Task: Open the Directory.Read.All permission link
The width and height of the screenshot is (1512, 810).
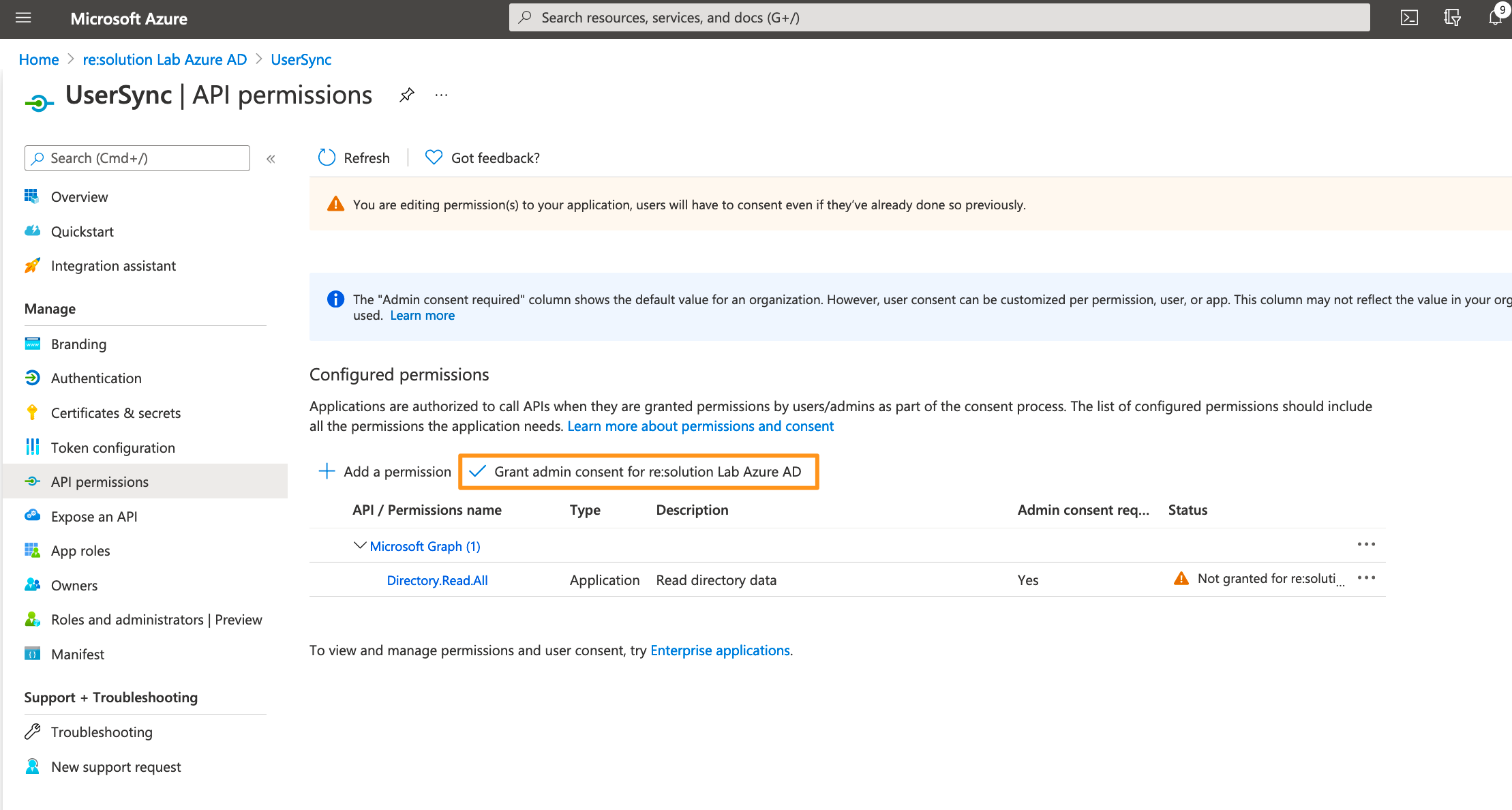Action: point(437,580)
